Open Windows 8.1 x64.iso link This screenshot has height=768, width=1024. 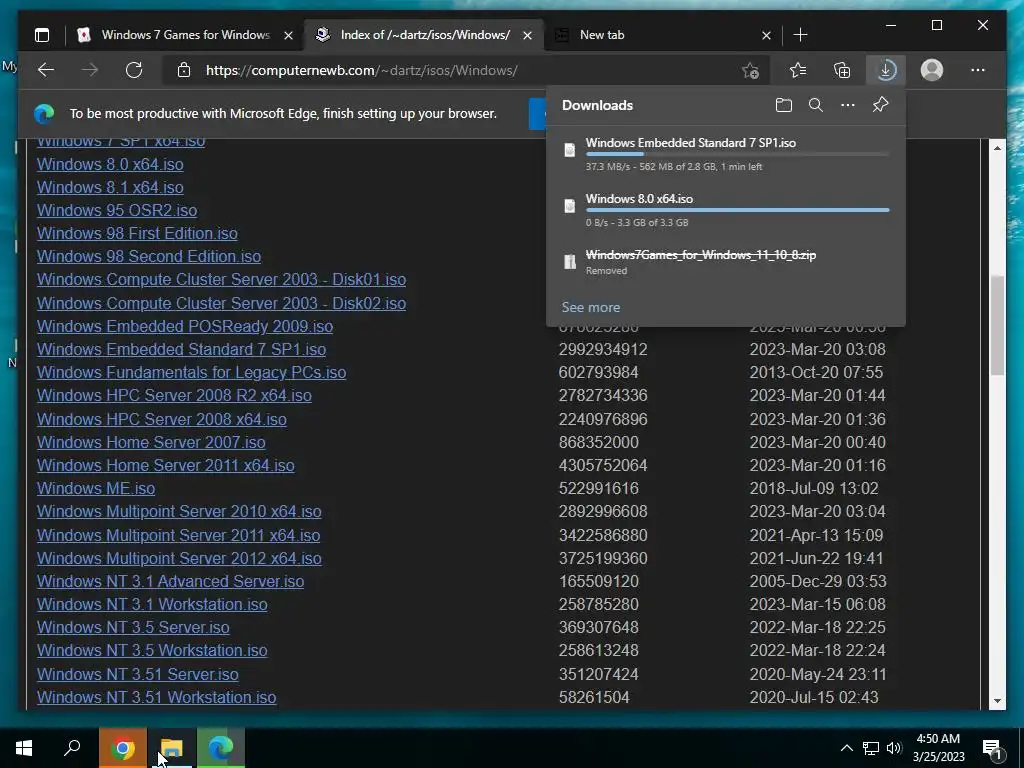pyautogui.click(x=110, y=187)
